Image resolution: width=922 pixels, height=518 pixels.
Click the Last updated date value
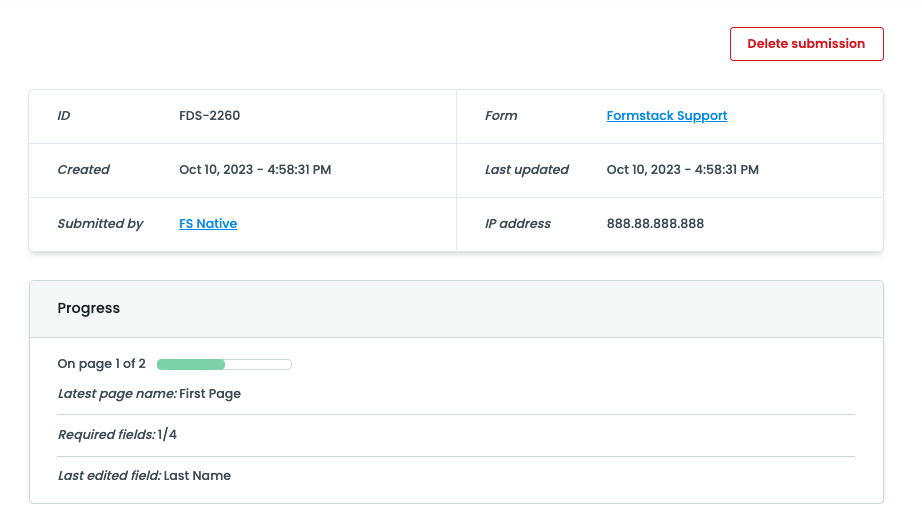point(682,170)
